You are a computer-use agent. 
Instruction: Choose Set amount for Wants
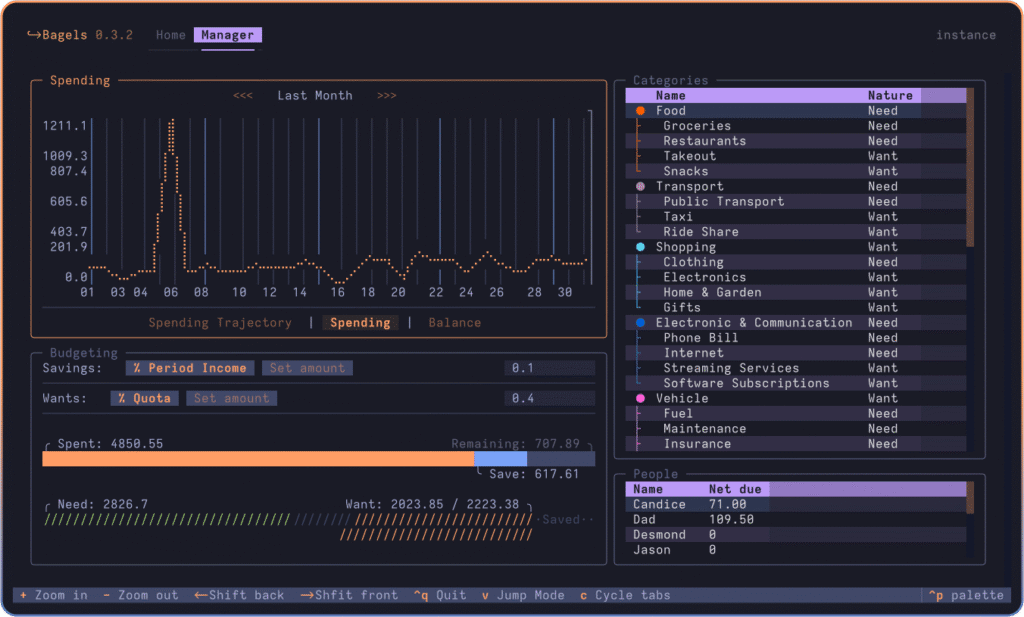231,398
